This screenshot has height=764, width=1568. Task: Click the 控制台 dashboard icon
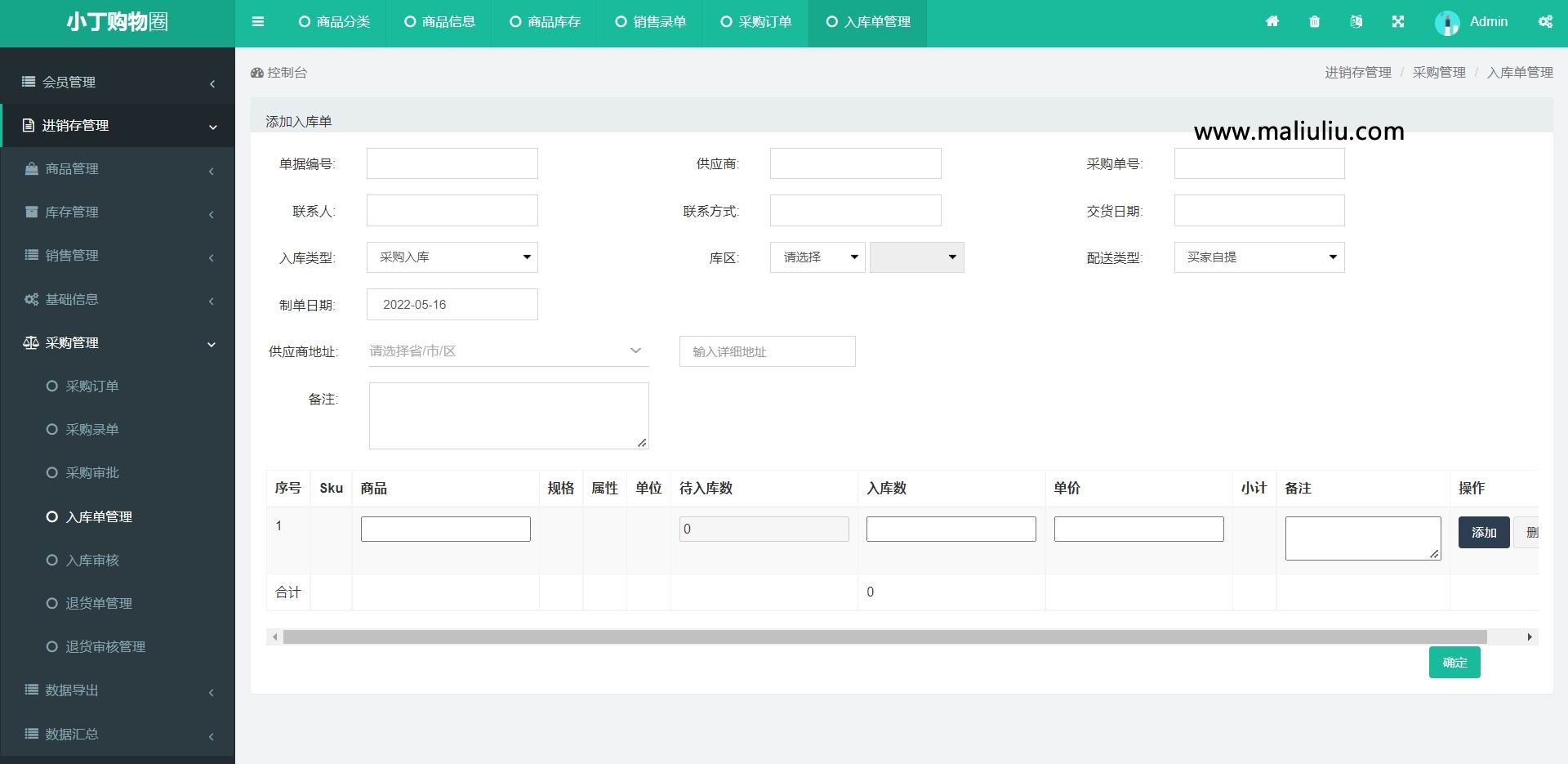tap(256, 72)
